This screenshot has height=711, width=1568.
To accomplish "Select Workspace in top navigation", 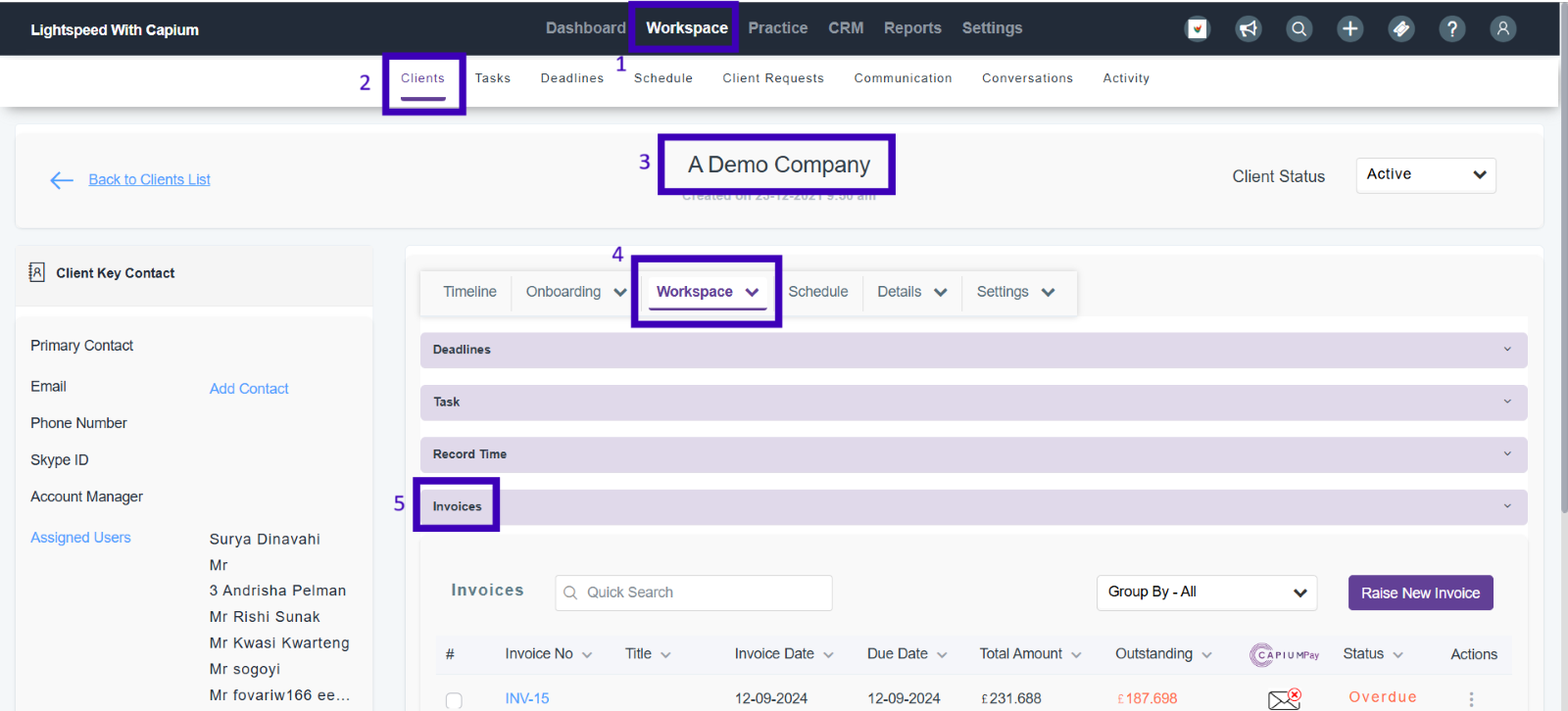I will tap(687, 28).
